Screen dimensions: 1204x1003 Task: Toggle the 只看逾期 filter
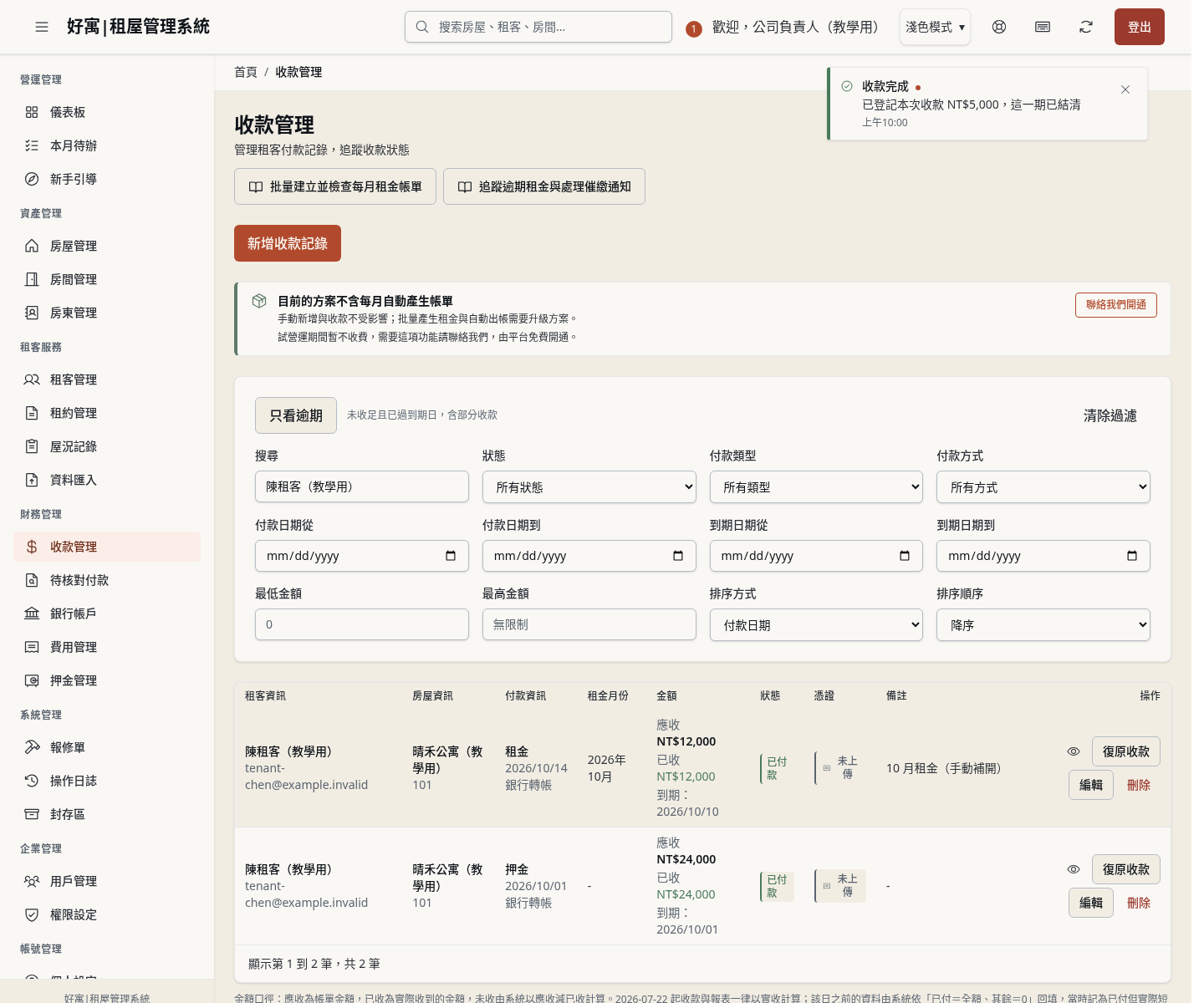(296, 415)
